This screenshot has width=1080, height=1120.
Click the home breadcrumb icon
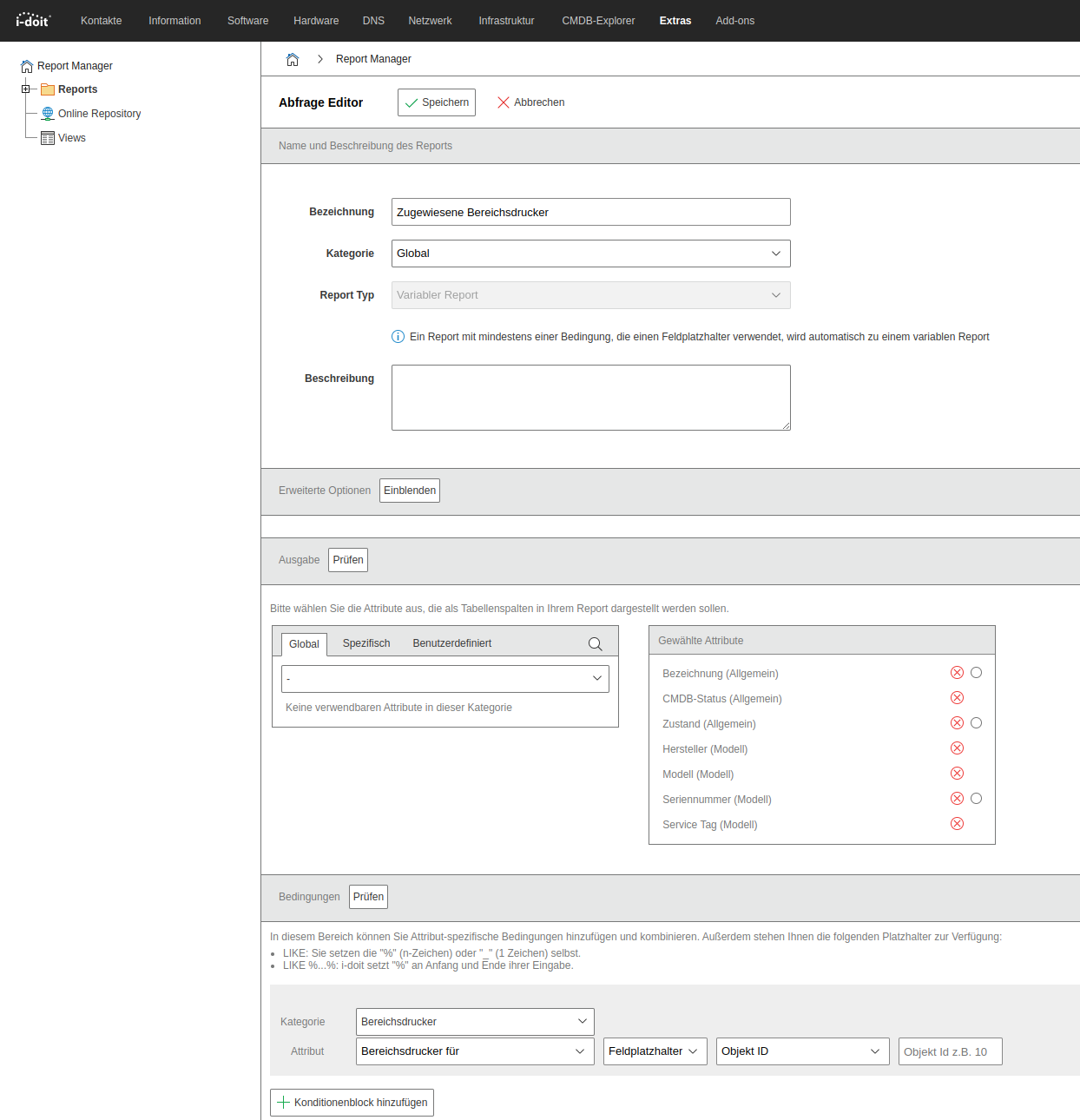[293, 59]
